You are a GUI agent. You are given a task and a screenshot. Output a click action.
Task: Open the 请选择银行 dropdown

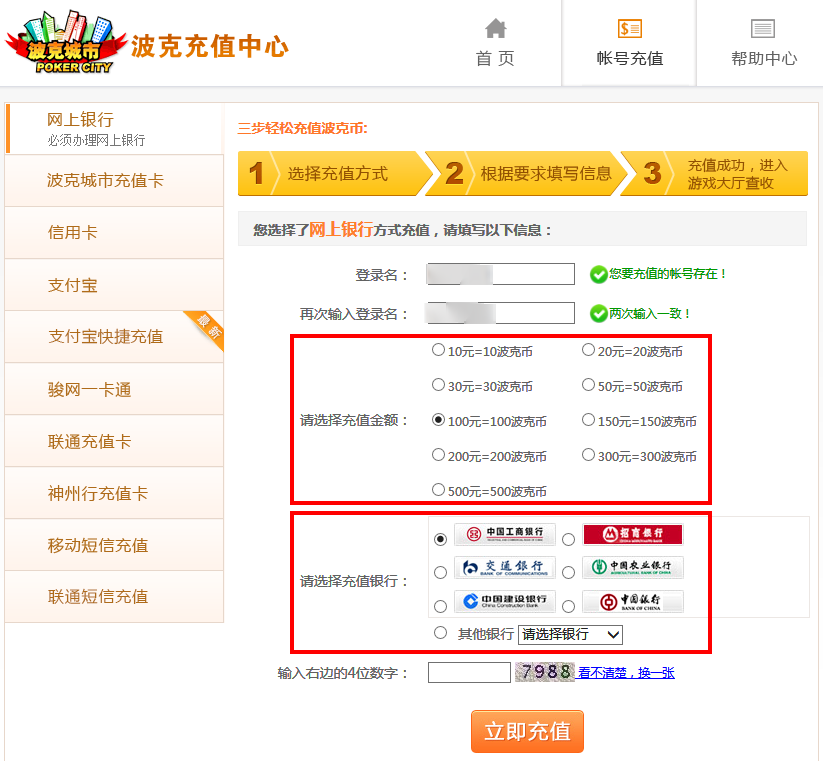[570, 635]
